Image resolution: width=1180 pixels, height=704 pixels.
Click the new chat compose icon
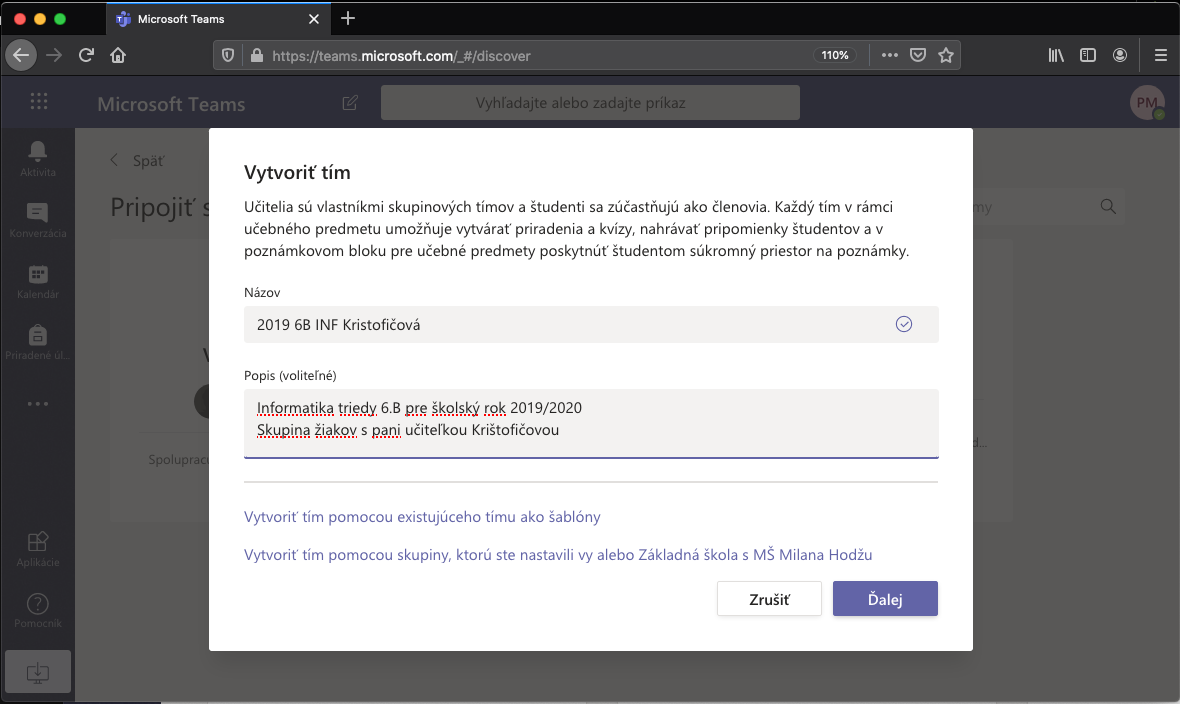(x=350, y=103)
